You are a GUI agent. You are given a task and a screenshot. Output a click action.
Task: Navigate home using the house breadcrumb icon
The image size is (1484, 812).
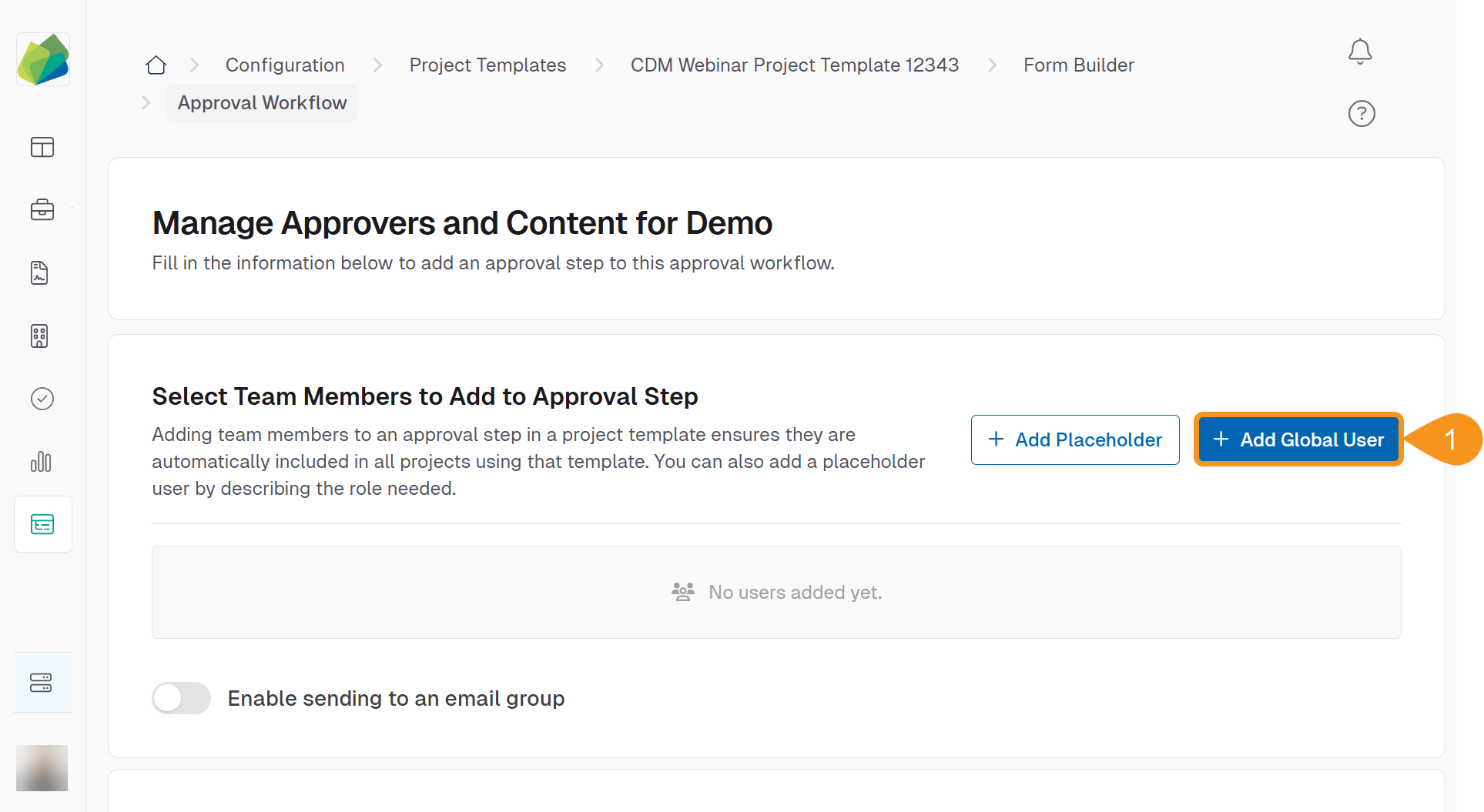(x=156, y=65)
